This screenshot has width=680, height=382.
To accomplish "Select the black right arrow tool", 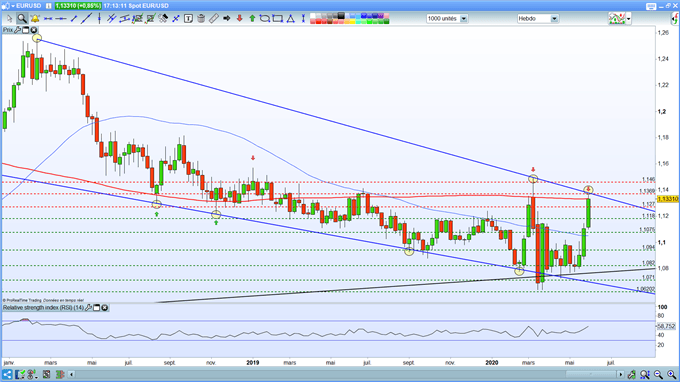I will tap(226, 19).
